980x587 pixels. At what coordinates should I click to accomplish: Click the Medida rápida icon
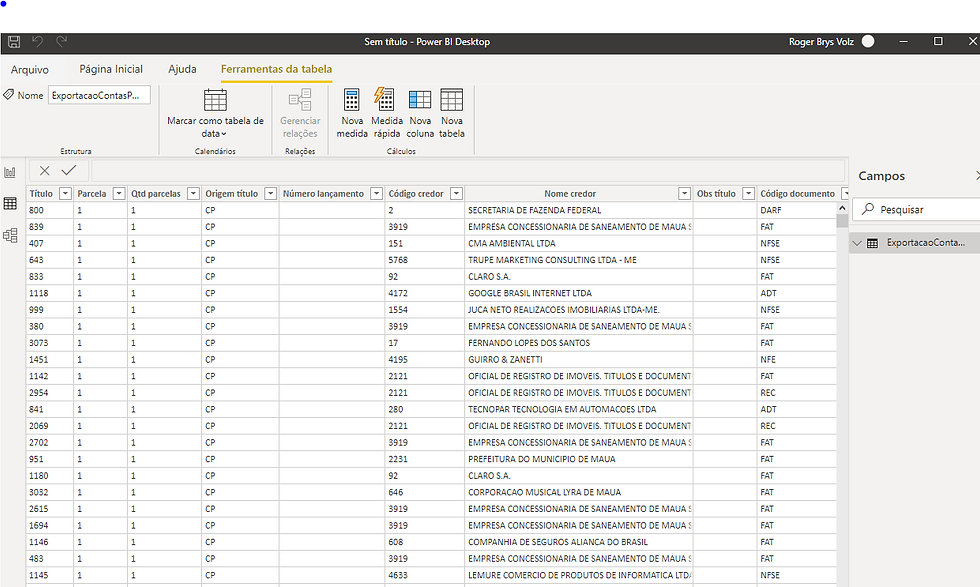pos(384,99)
